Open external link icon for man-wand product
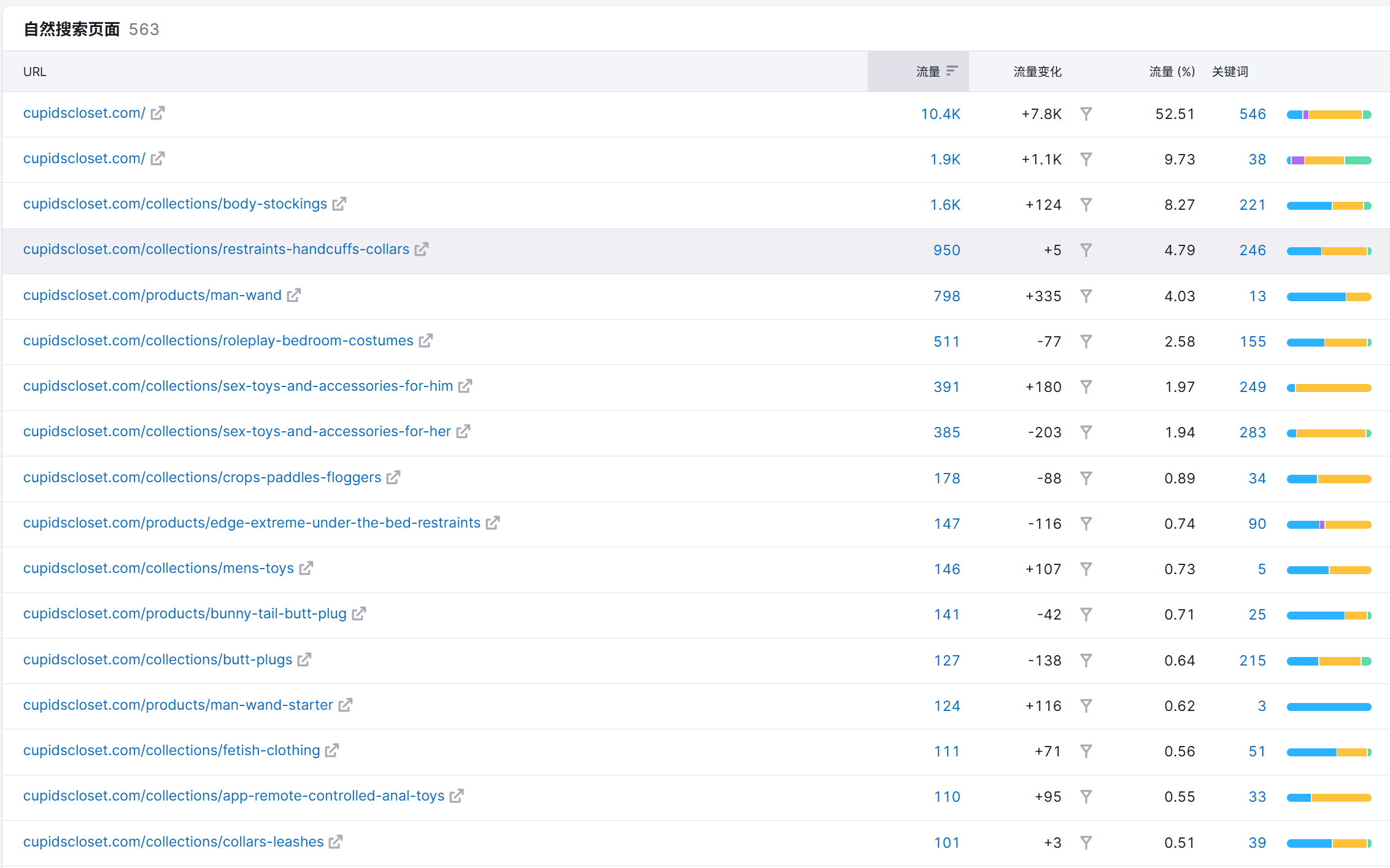The height and width of the screenshot is (868, 1390). point(294,295)
